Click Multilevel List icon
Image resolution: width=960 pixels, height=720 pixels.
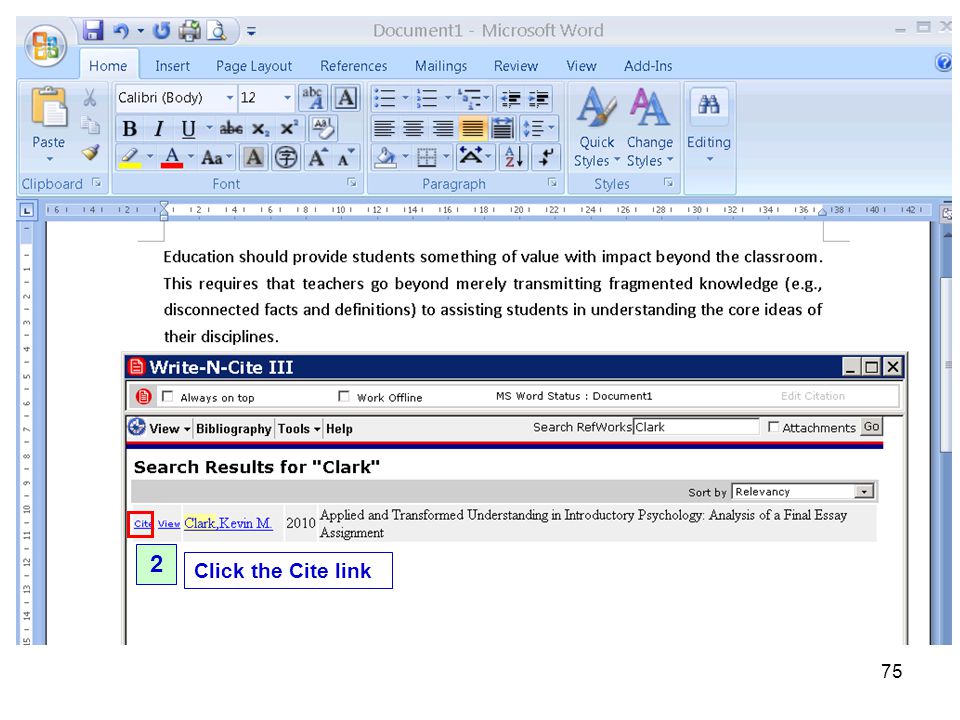[x=470, y=98]
